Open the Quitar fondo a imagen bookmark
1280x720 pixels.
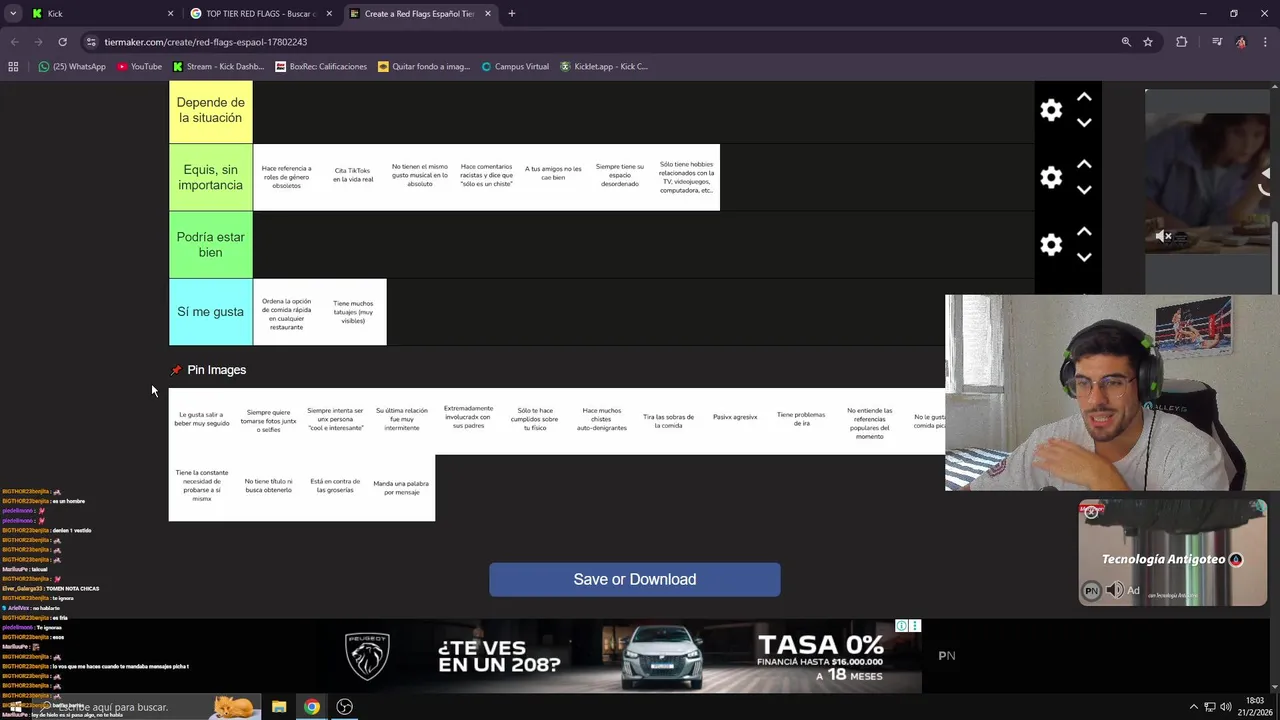(x=424, y=67)
